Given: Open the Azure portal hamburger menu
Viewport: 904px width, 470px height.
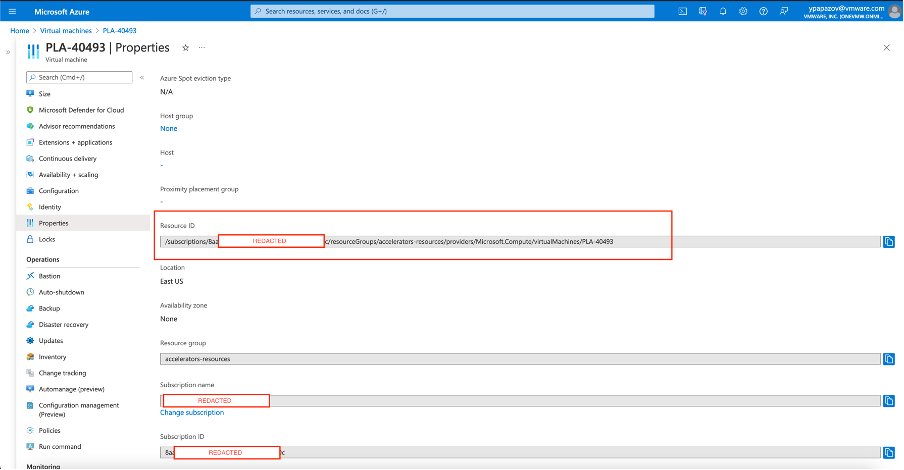Looking at the screenshot, I should tap(12, 12).
